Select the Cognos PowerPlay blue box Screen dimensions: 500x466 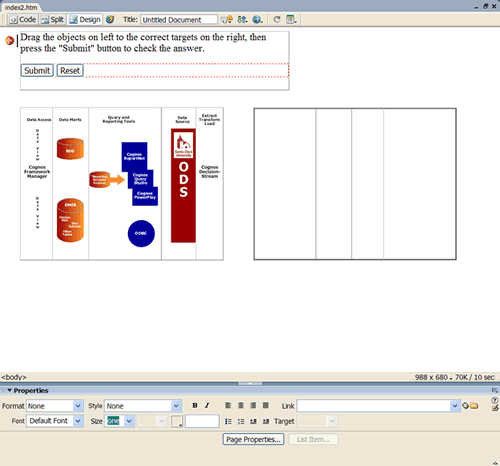pyautogui.click(x=145, y=196)
